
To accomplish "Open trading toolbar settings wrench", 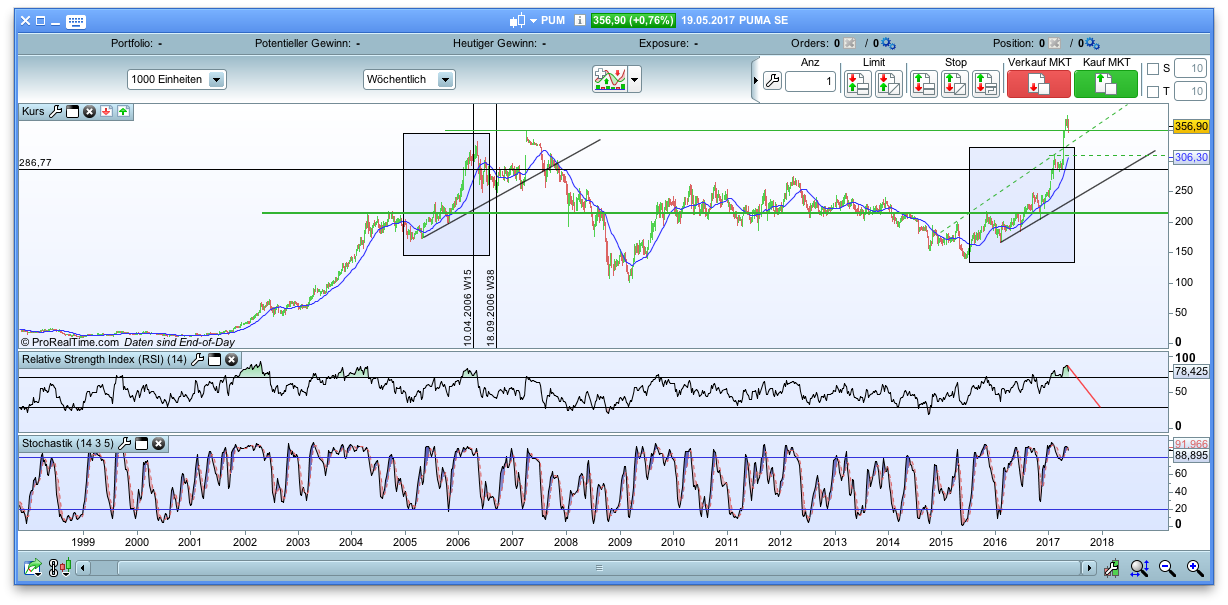I will [x=771, y=81].
